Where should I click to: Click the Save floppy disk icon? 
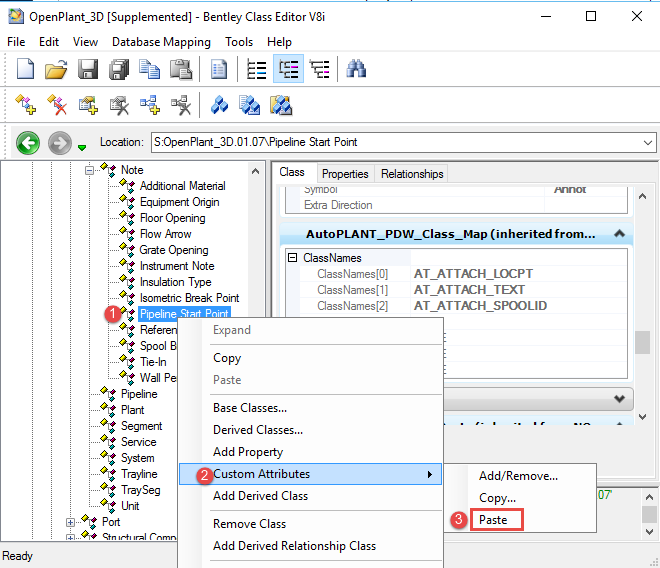[88, 69]
